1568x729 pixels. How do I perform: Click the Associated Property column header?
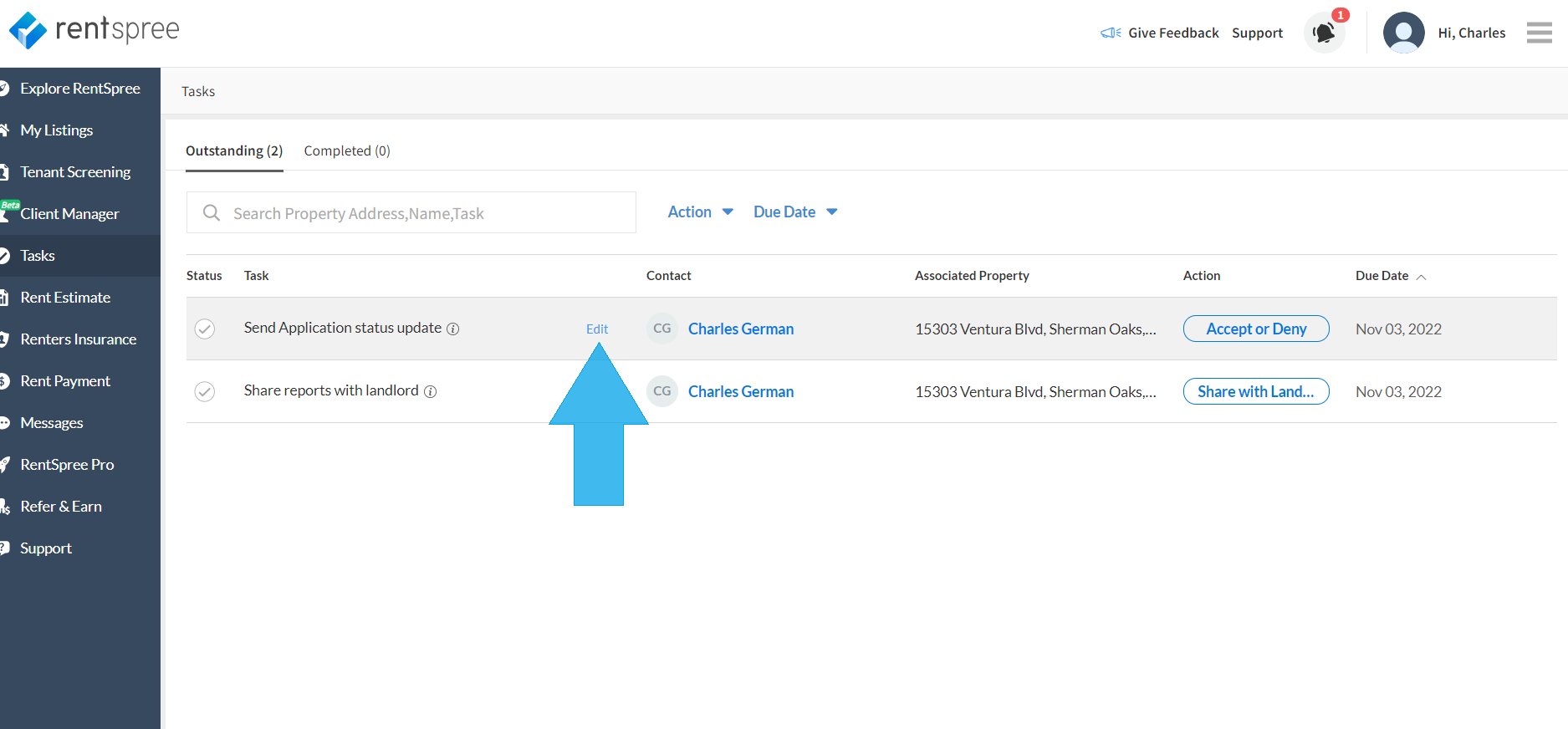[972, 276]
